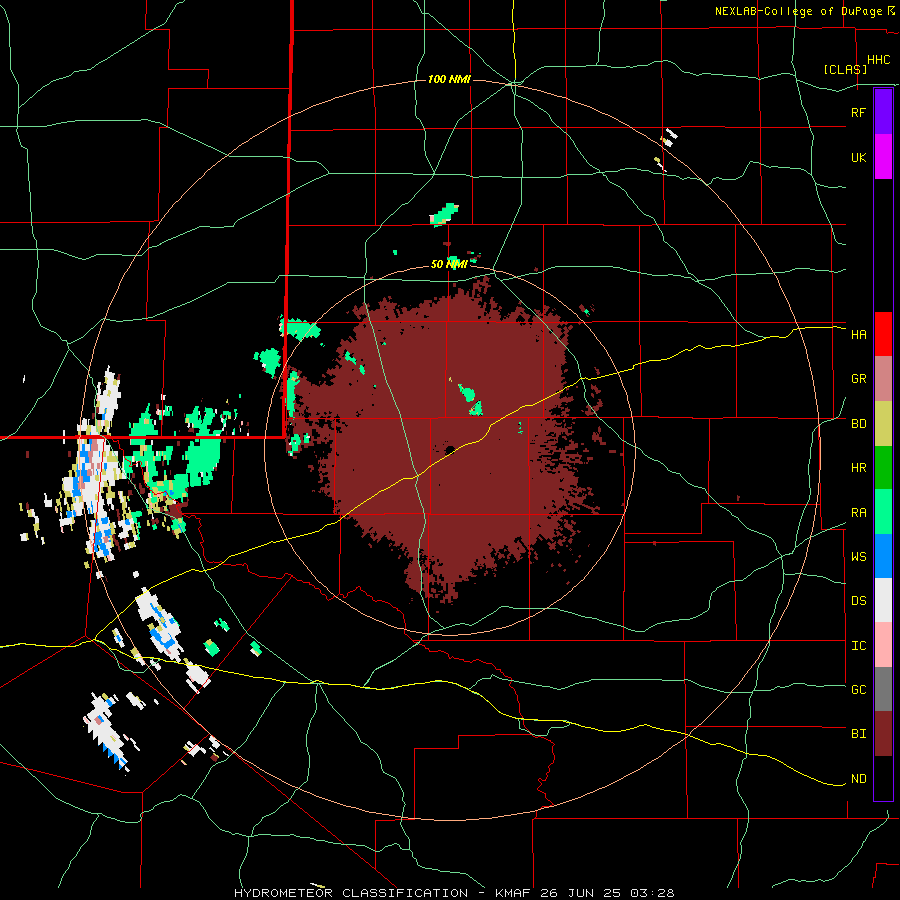Viewport: 900px width, 900px height.
Task: Click the RA light green legend swatch
Action: (x=883, y=512)
